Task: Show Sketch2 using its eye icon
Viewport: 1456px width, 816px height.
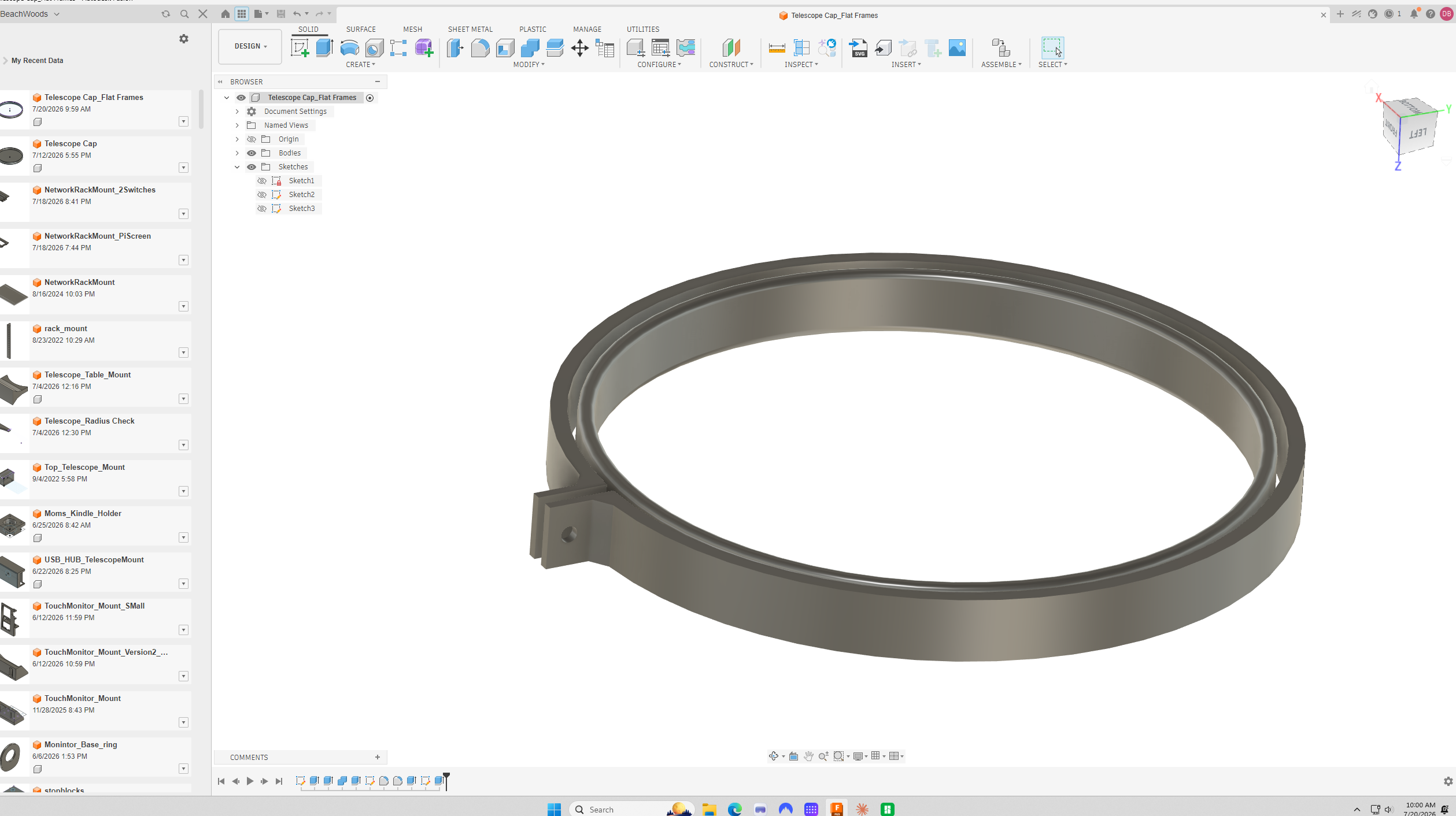Action: click(x=262, y=195)
